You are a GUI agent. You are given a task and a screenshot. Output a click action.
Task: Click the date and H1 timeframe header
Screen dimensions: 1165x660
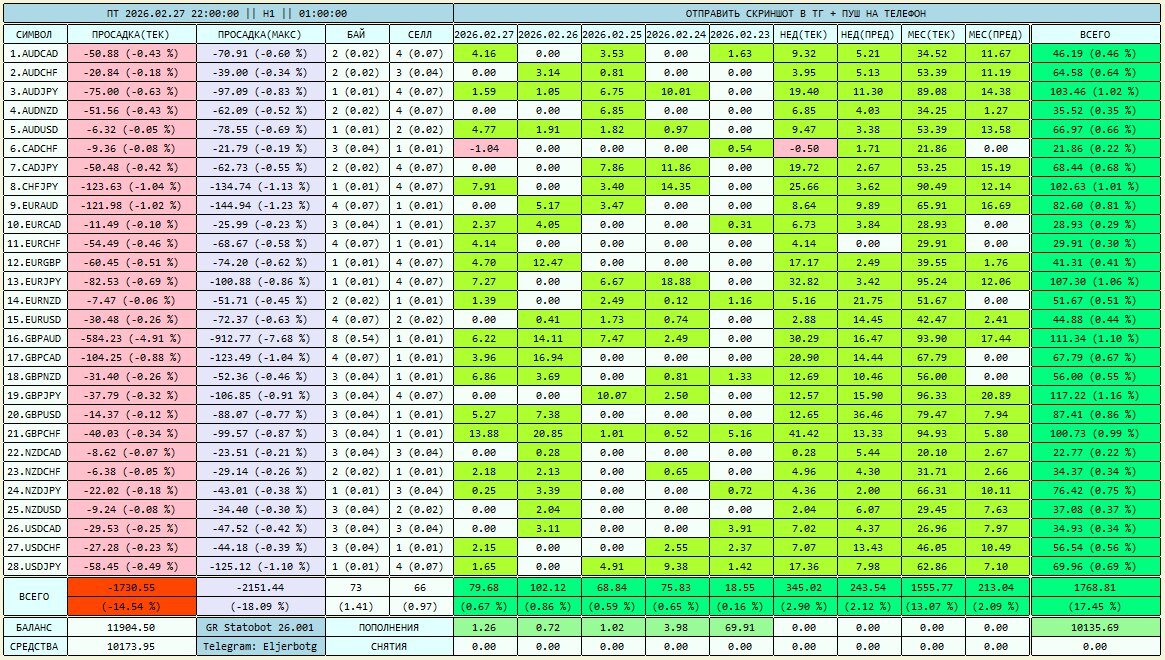coord(228,13)
